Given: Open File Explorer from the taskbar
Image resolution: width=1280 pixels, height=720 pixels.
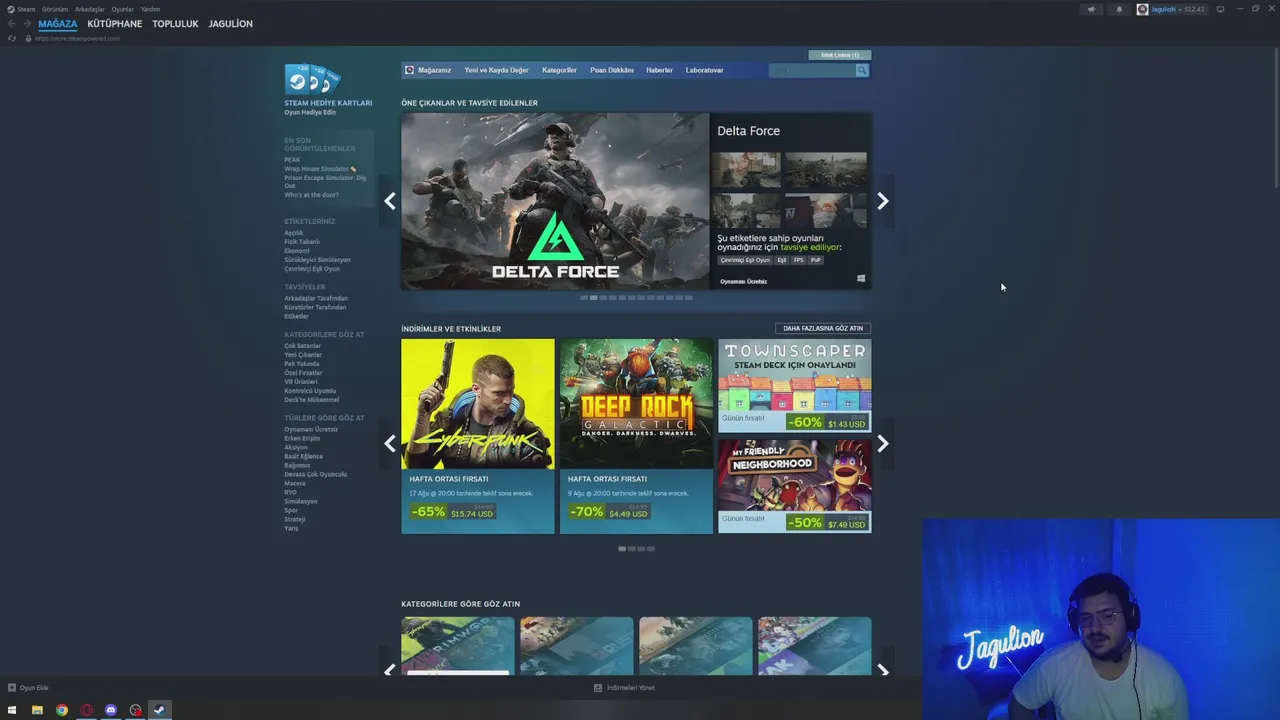Looking at the screenshot, I should 37,710.
